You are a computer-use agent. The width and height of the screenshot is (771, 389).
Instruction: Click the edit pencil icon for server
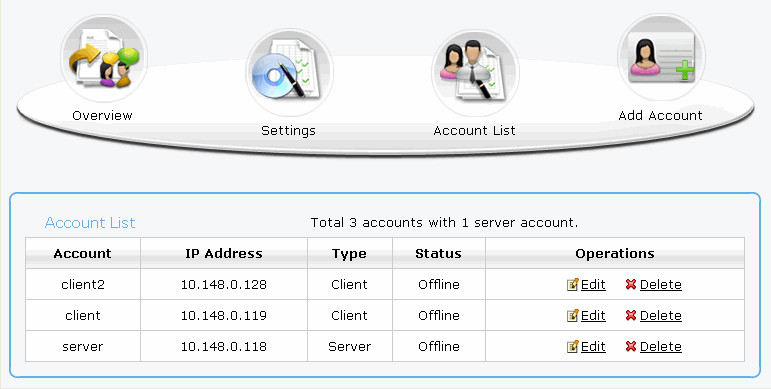point(572,346)
